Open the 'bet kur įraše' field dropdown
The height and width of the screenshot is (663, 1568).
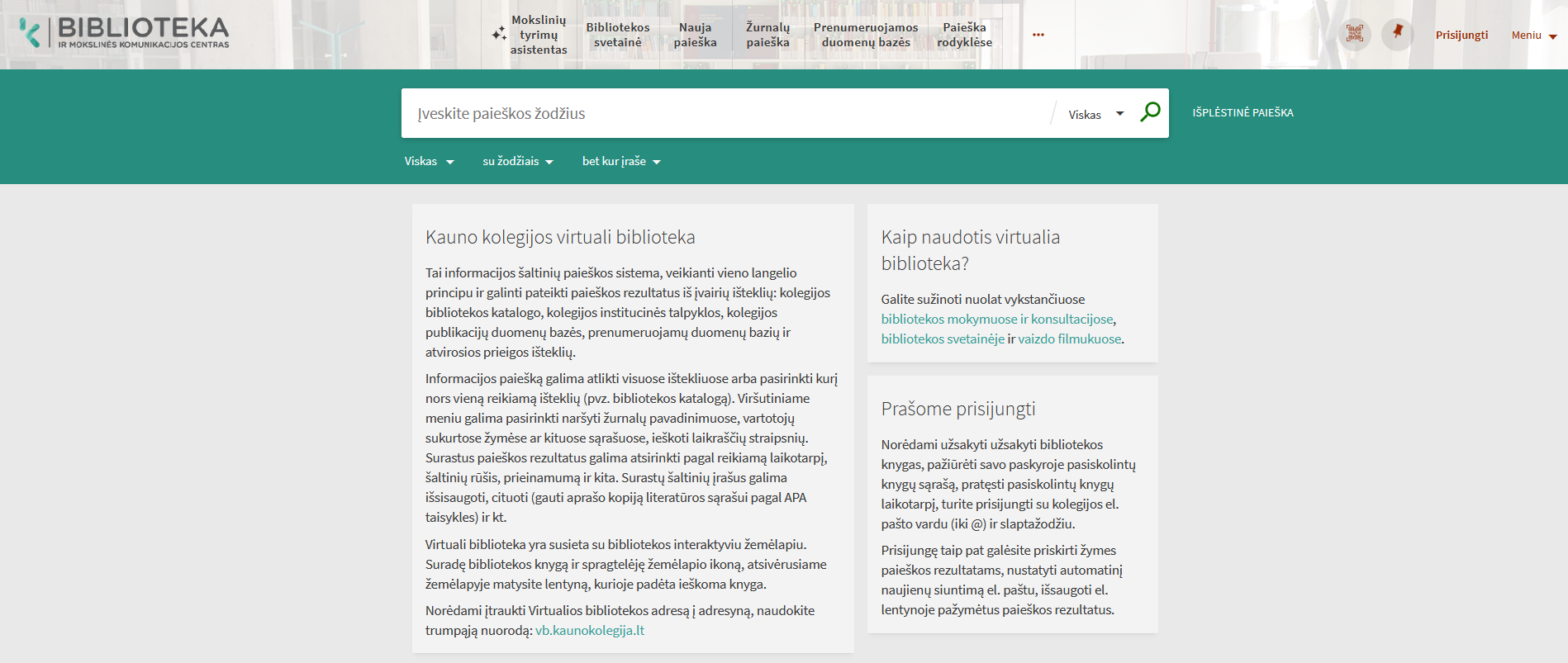[621, 162]
